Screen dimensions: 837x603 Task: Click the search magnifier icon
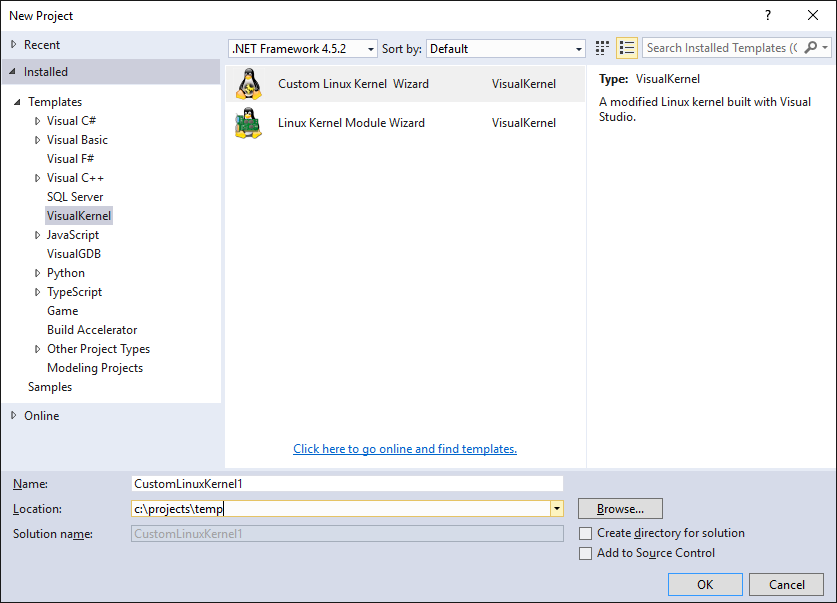pos(811,48)
